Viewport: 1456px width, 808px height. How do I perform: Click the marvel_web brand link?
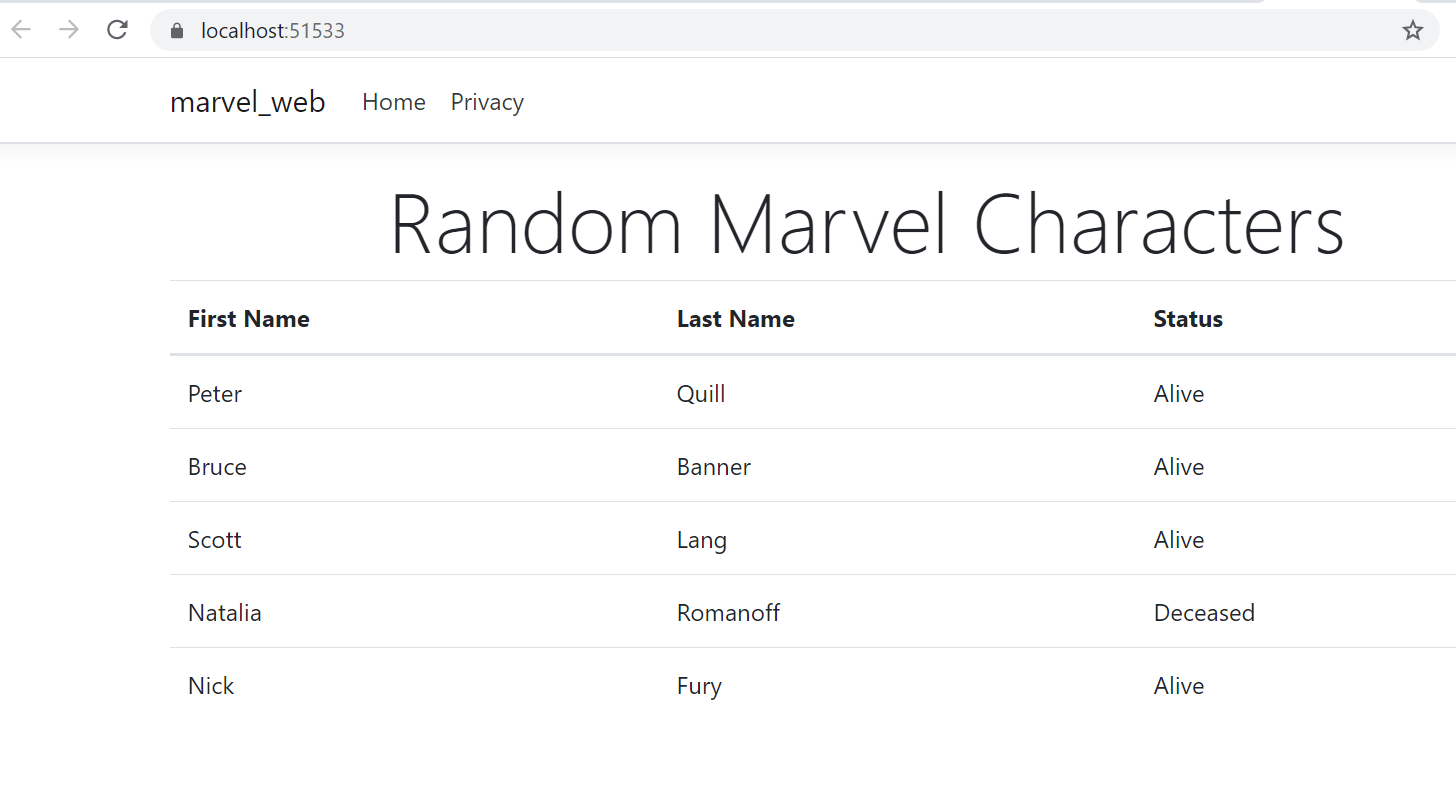click(x=247, y=102)
